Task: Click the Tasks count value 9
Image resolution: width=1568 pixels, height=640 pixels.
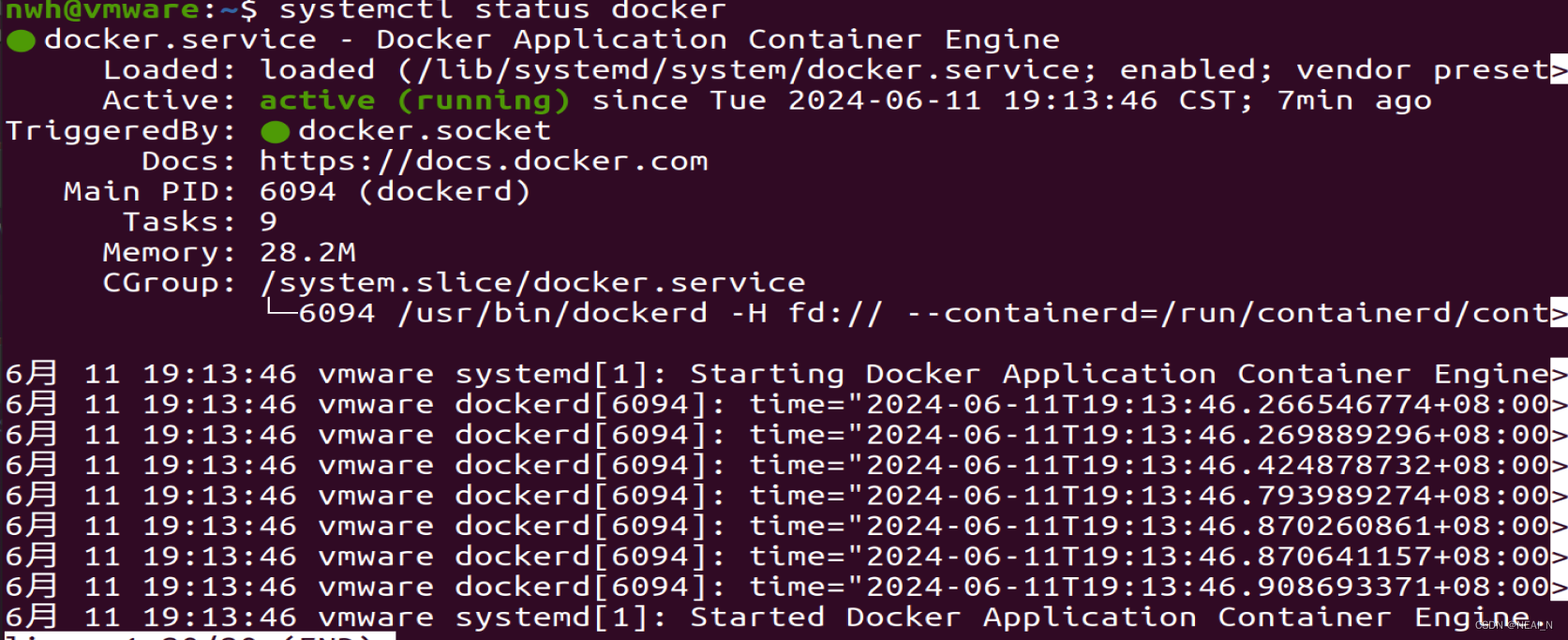Action: [x=268, y=222]
